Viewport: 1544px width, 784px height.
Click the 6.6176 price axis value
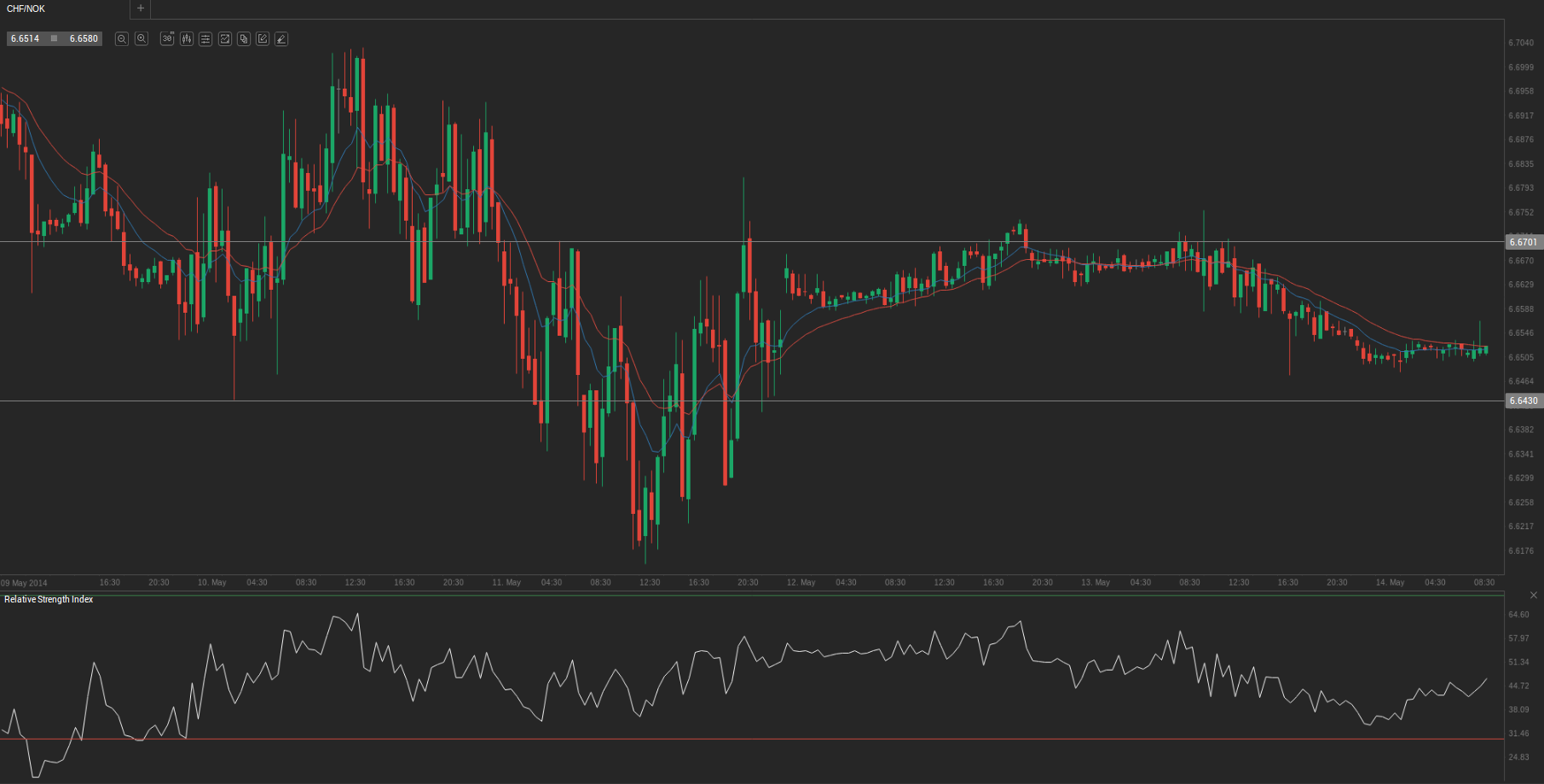pyautogui.click(x=1521, y=551)
